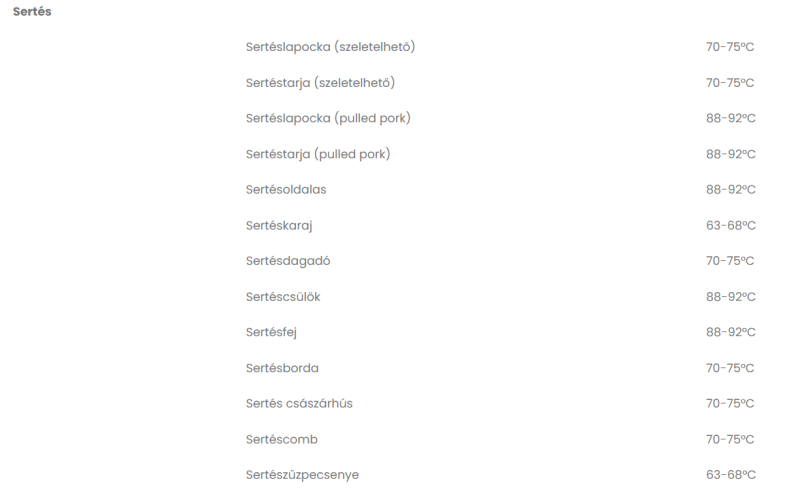Screen dimensions: 800x489
Task: Click the Sertéslapocka (szeletelhető) row label
Action: 331,47
